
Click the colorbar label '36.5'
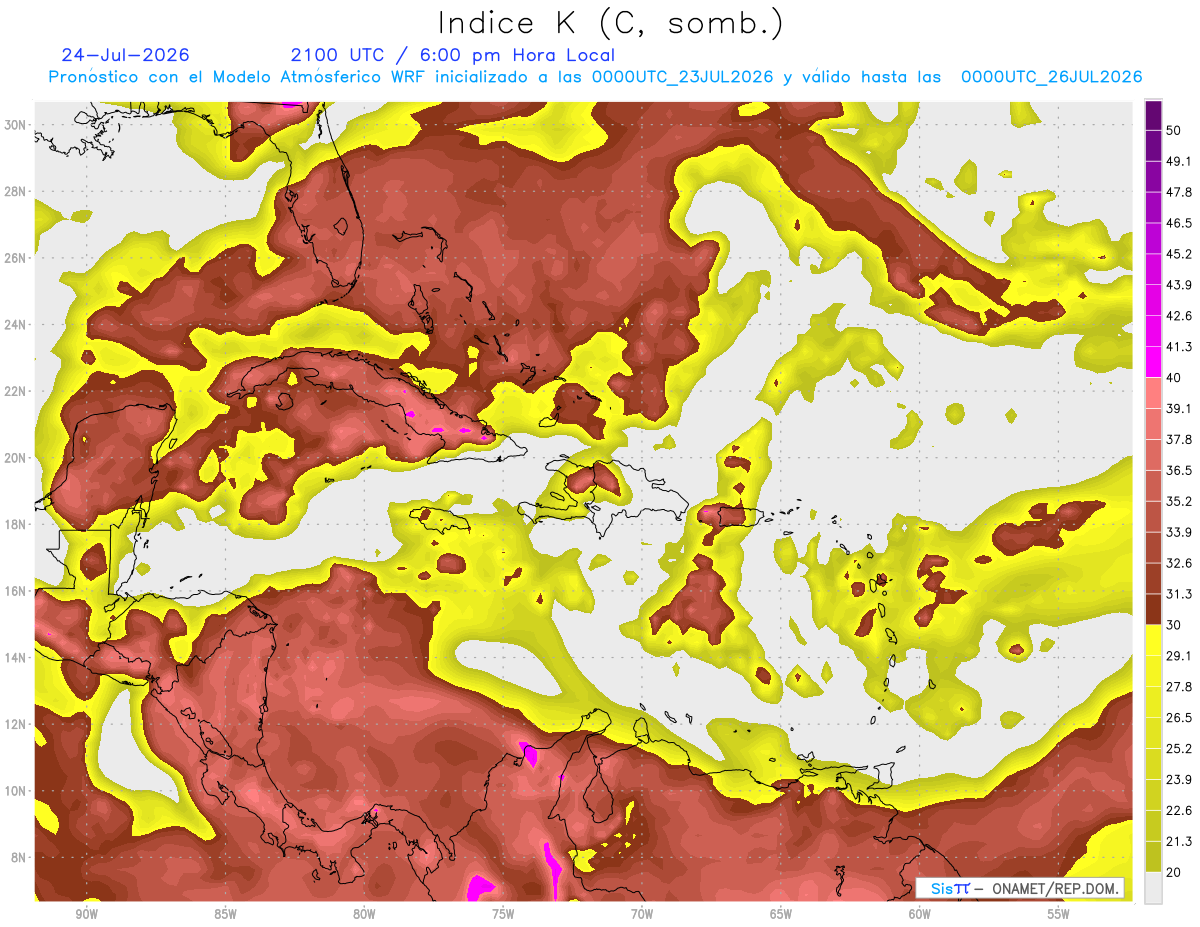(1180, 470)
